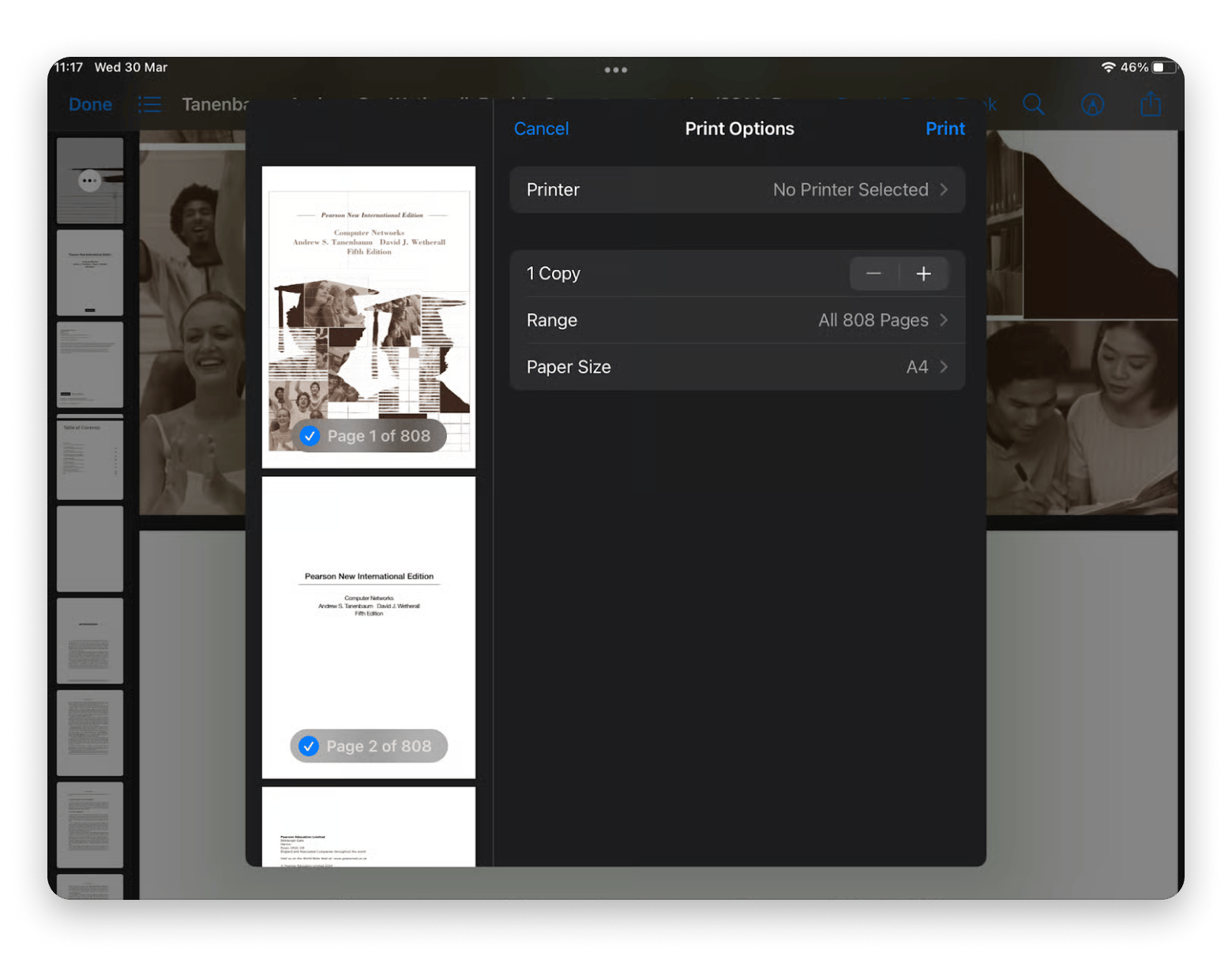Tap the ellipsis badge on first sidebar thumbnail
This screenshot has height=963, width=1232.
(90, 181)
